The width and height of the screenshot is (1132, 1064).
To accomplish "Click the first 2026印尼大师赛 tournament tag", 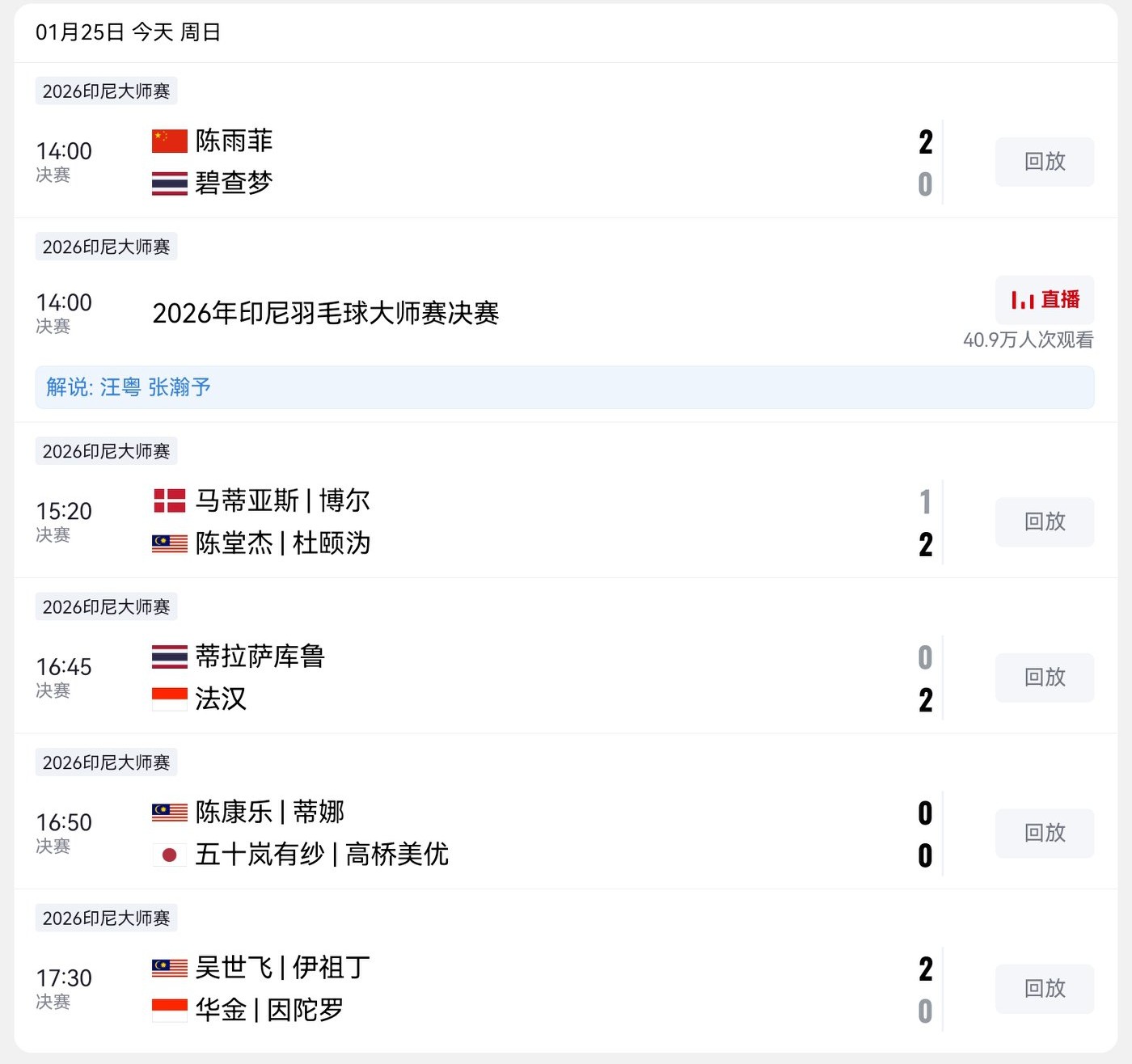I will pyautogui.click(x=106, y=91).
